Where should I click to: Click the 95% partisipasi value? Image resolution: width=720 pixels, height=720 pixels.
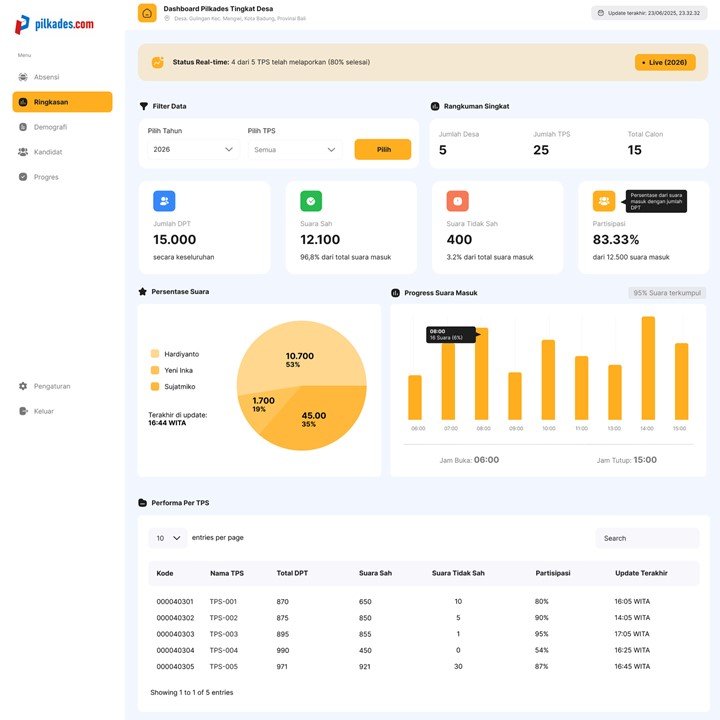541,634
